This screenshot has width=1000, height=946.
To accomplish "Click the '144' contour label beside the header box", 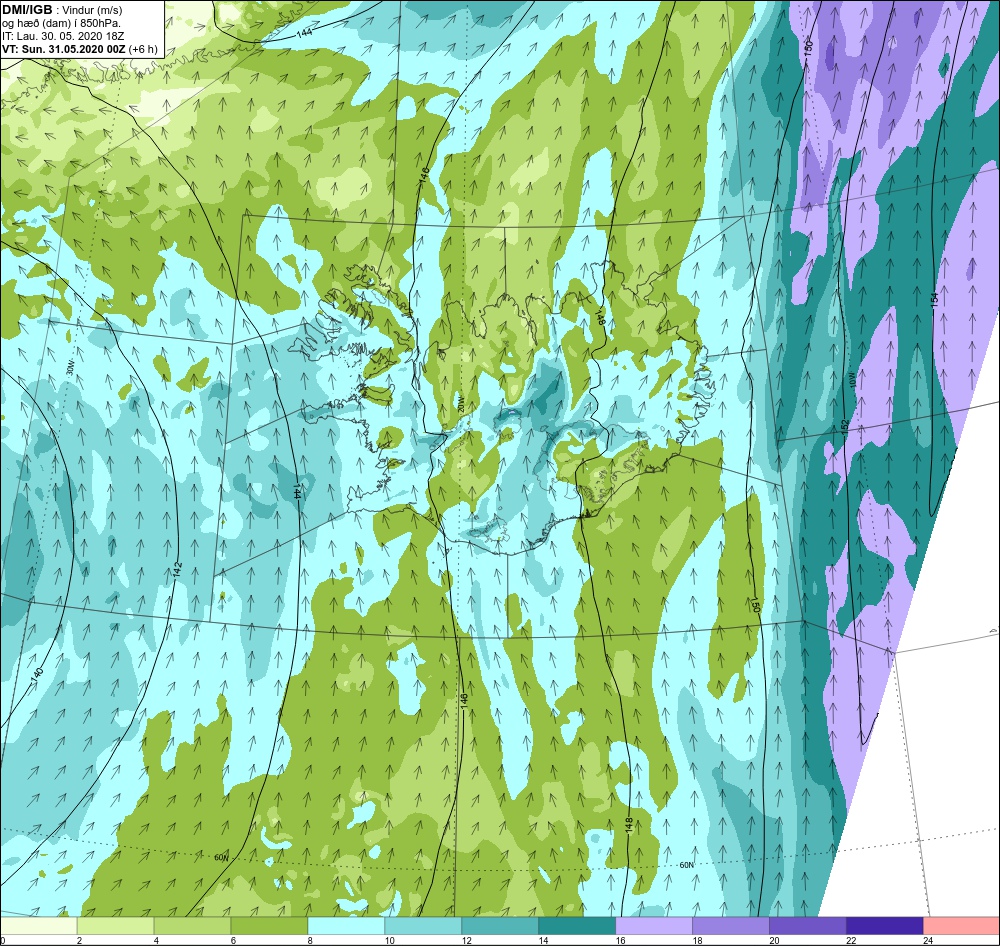I will (x=304, y=33).
